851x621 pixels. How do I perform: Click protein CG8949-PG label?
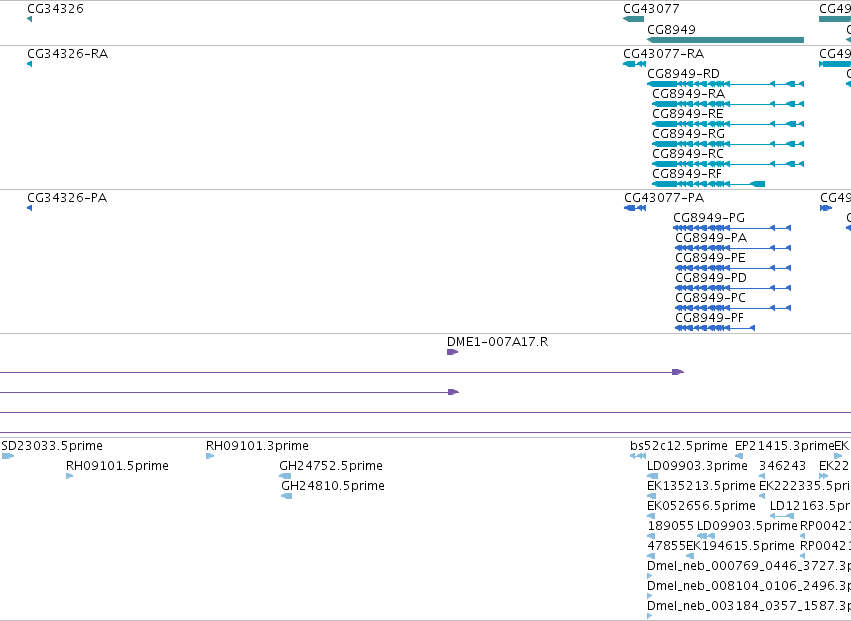point(709,218)
